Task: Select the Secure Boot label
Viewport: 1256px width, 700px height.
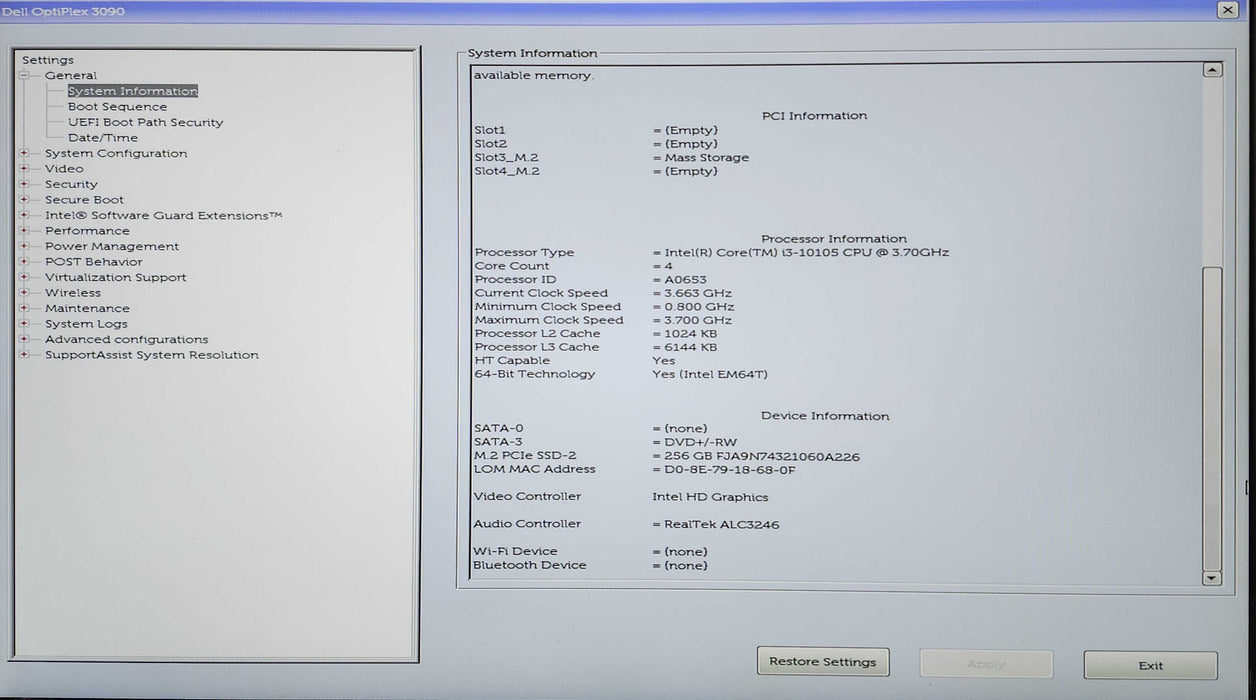Action: tap(84, 200)
